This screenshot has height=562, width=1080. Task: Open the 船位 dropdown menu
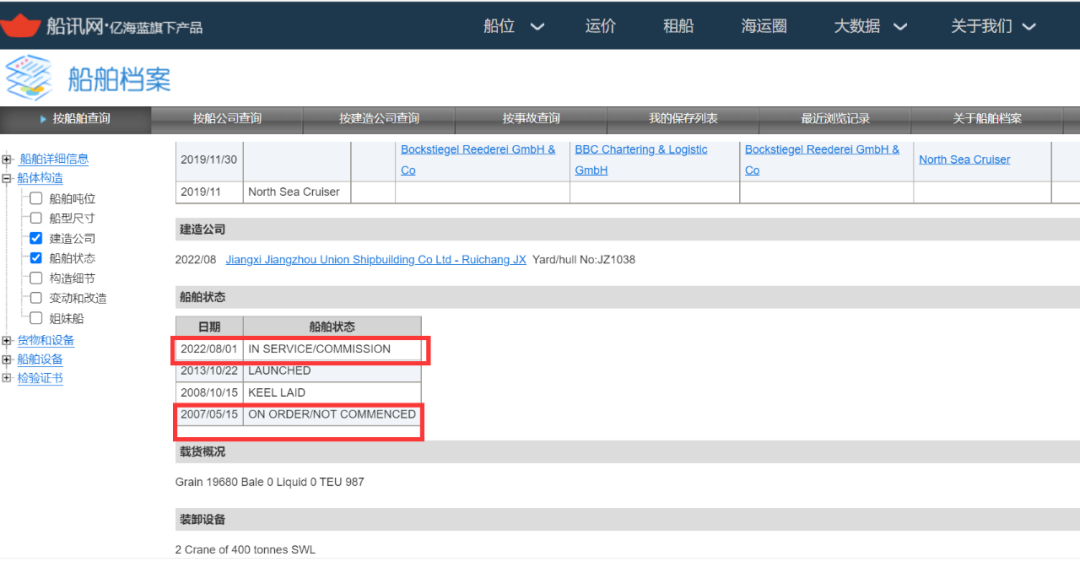pos(514,26)
